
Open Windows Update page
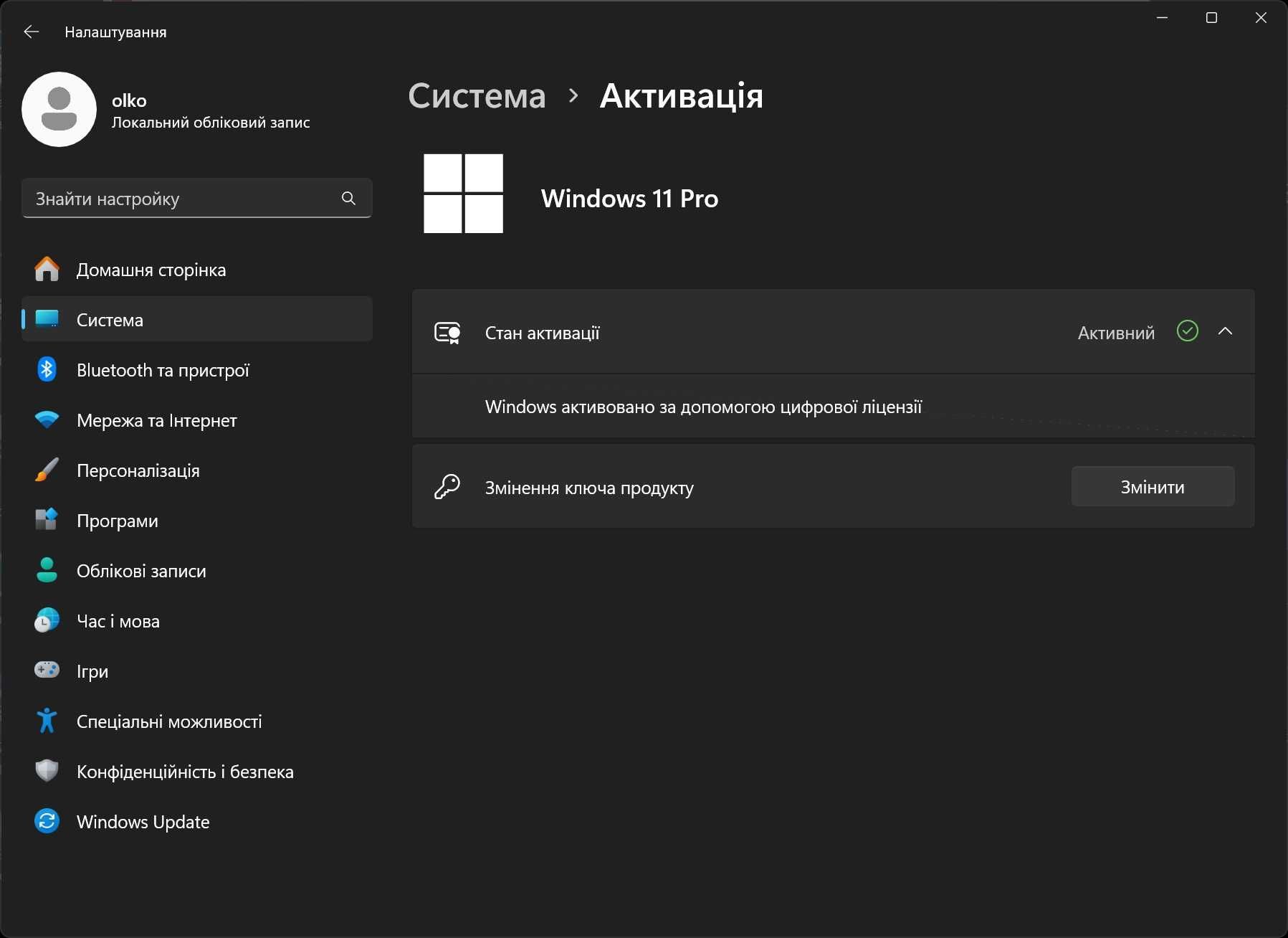point(197,822)
